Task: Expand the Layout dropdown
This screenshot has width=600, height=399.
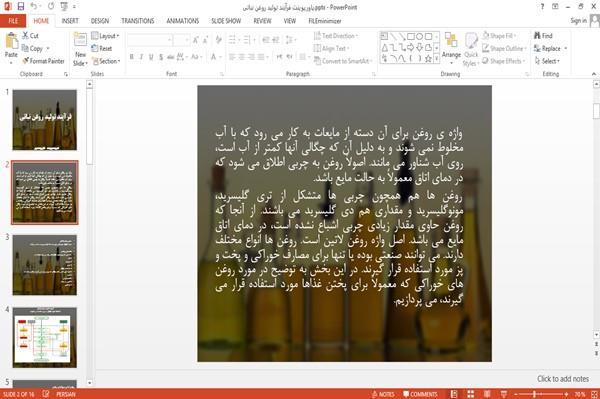Action: (x=105, y=36)
